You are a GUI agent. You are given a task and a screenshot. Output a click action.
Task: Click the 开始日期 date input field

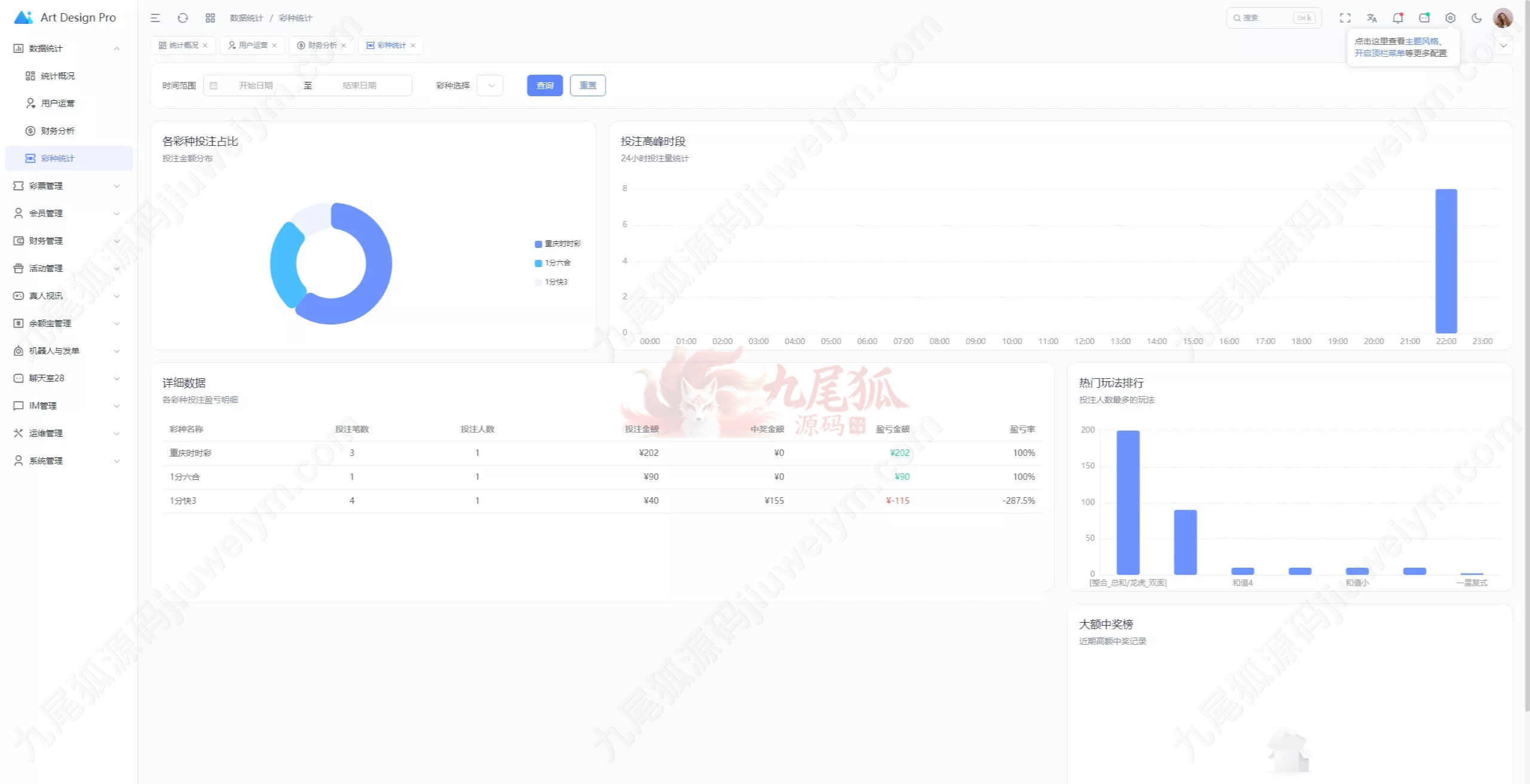point(256,85)
